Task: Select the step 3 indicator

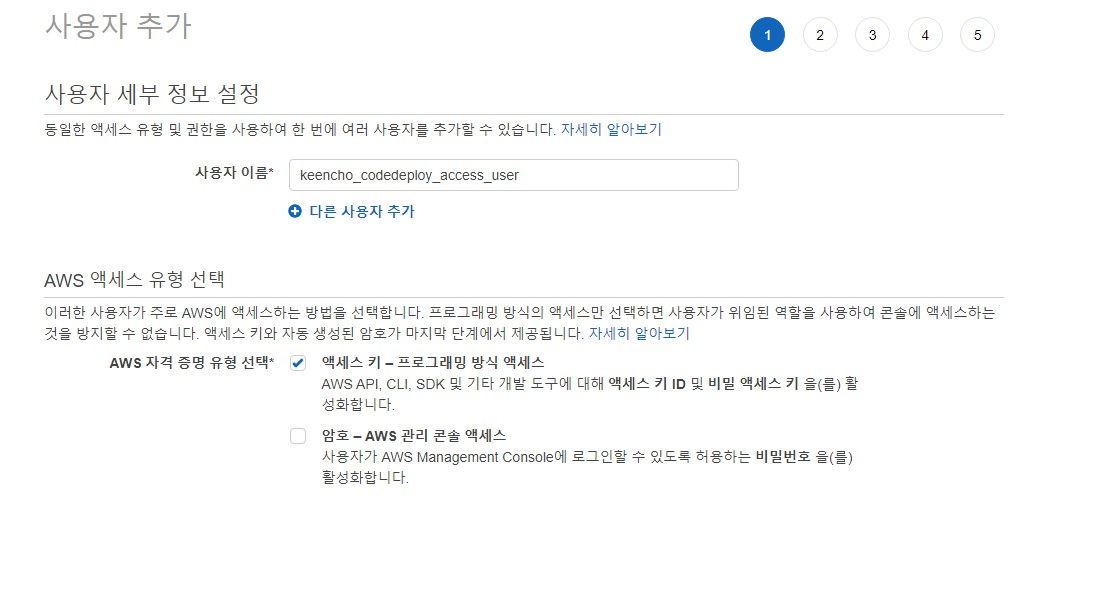Action: [x=872, y=35]
